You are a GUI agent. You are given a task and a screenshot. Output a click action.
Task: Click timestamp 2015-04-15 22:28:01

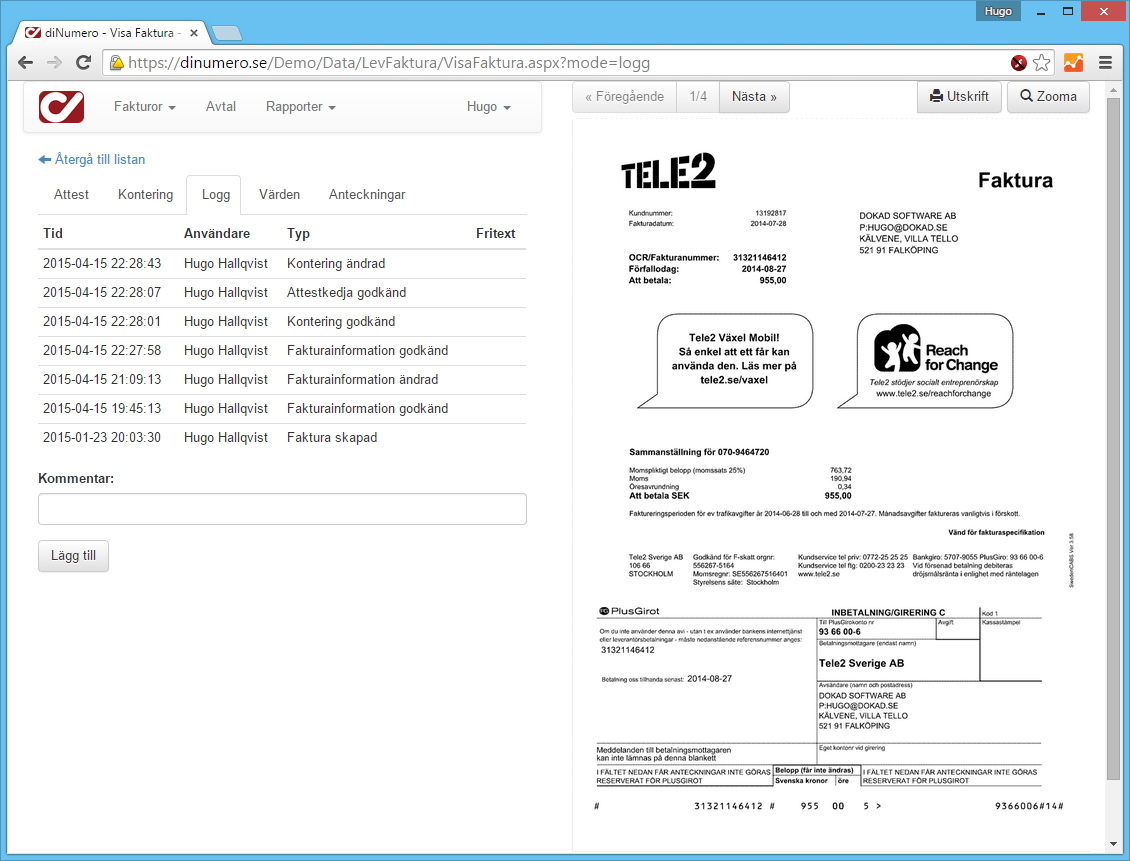(x=102, y=321)
